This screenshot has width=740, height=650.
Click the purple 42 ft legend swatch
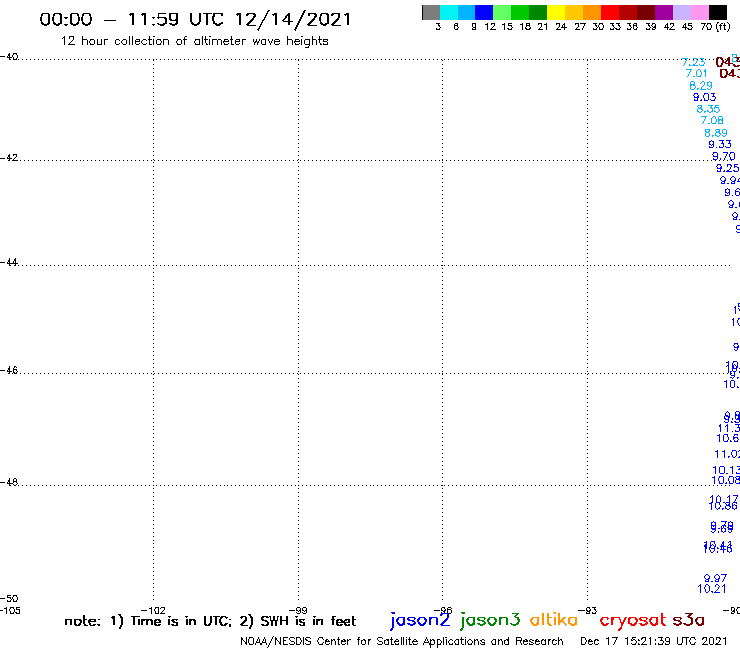tap(664, 12)
